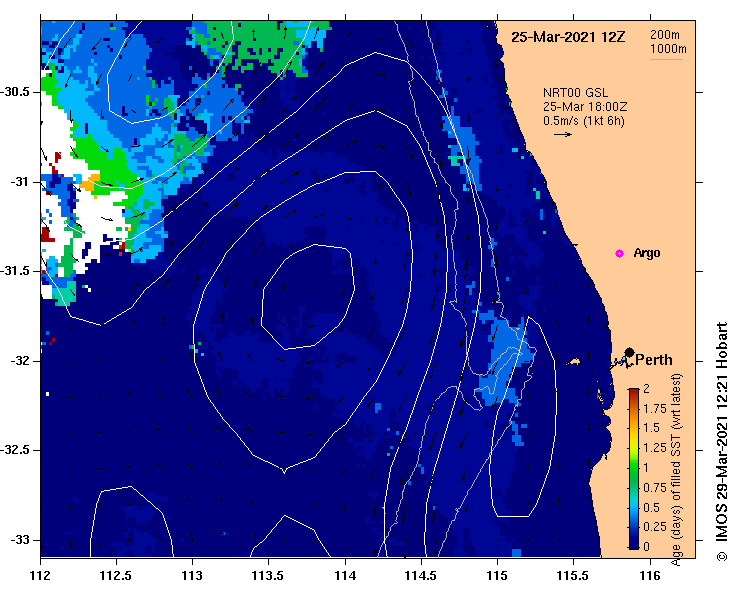Click the '0.5m/s (1kt 6h)' scale text

pyautogui.click(x=583, y=121)
